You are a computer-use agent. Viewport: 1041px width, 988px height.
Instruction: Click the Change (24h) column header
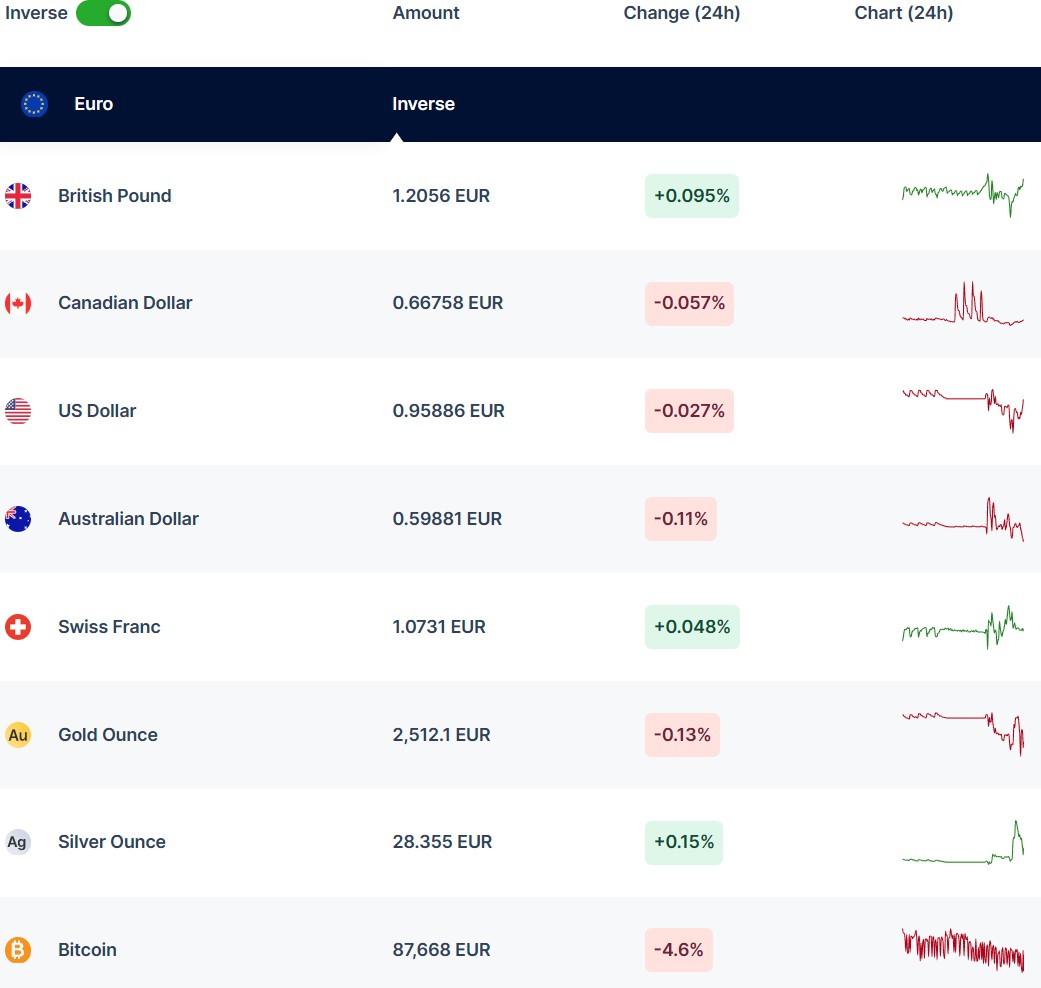click(x=681, y=13)
